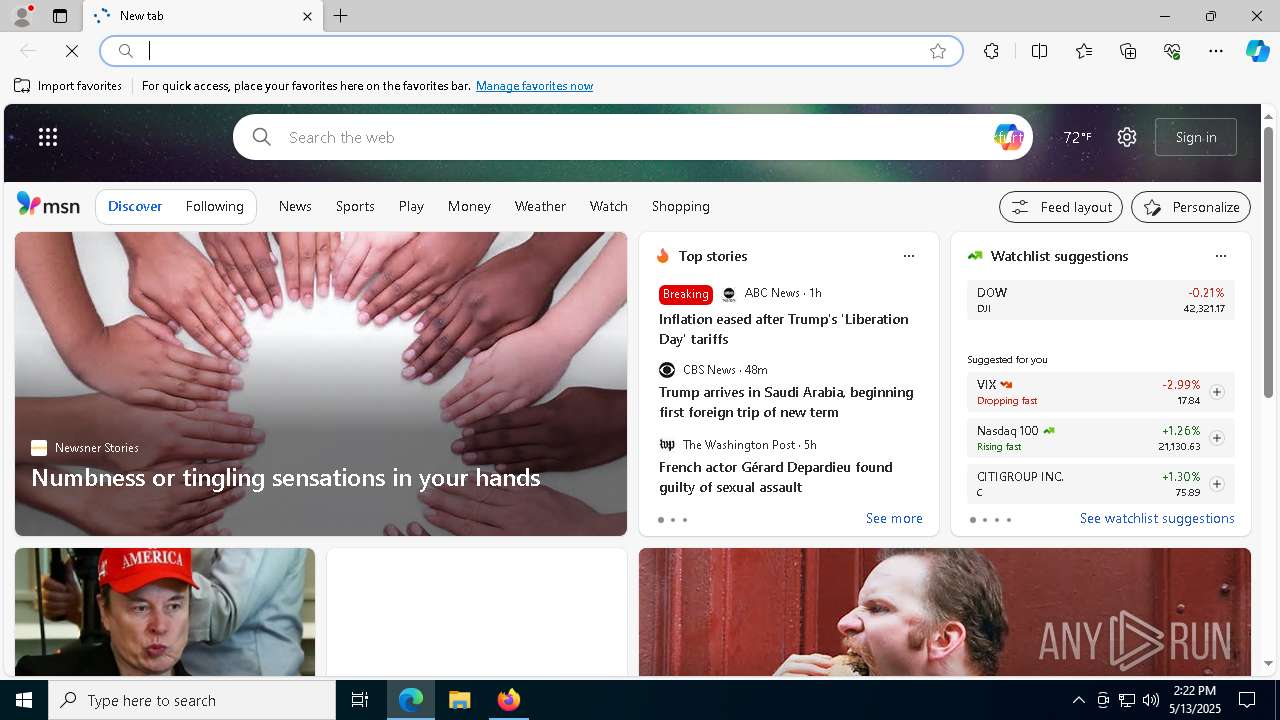Open Settings and more ellipsis
Image resolution: width=1280 pixels, height=720 pixels.
[1216, 51]
